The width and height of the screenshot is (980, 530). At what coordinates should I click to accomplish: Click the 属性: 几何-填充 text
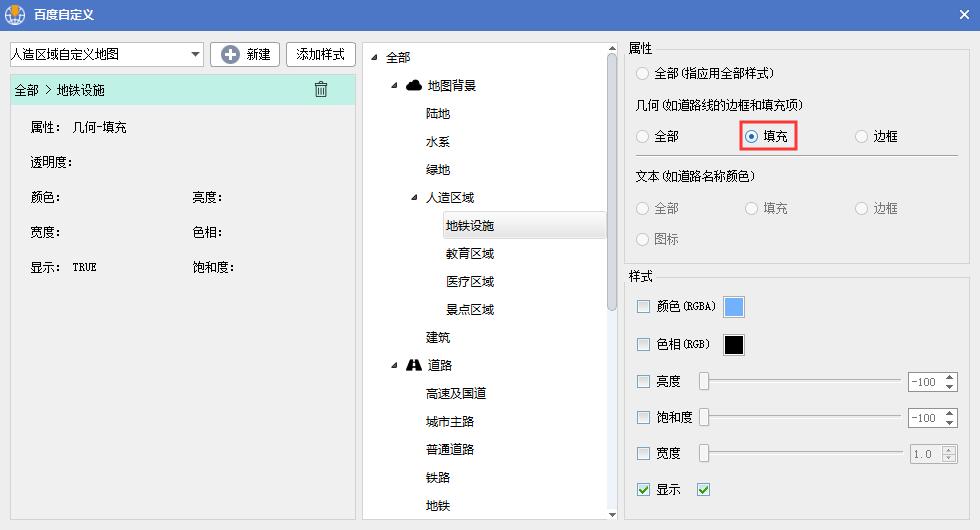(x=78, y=128)
